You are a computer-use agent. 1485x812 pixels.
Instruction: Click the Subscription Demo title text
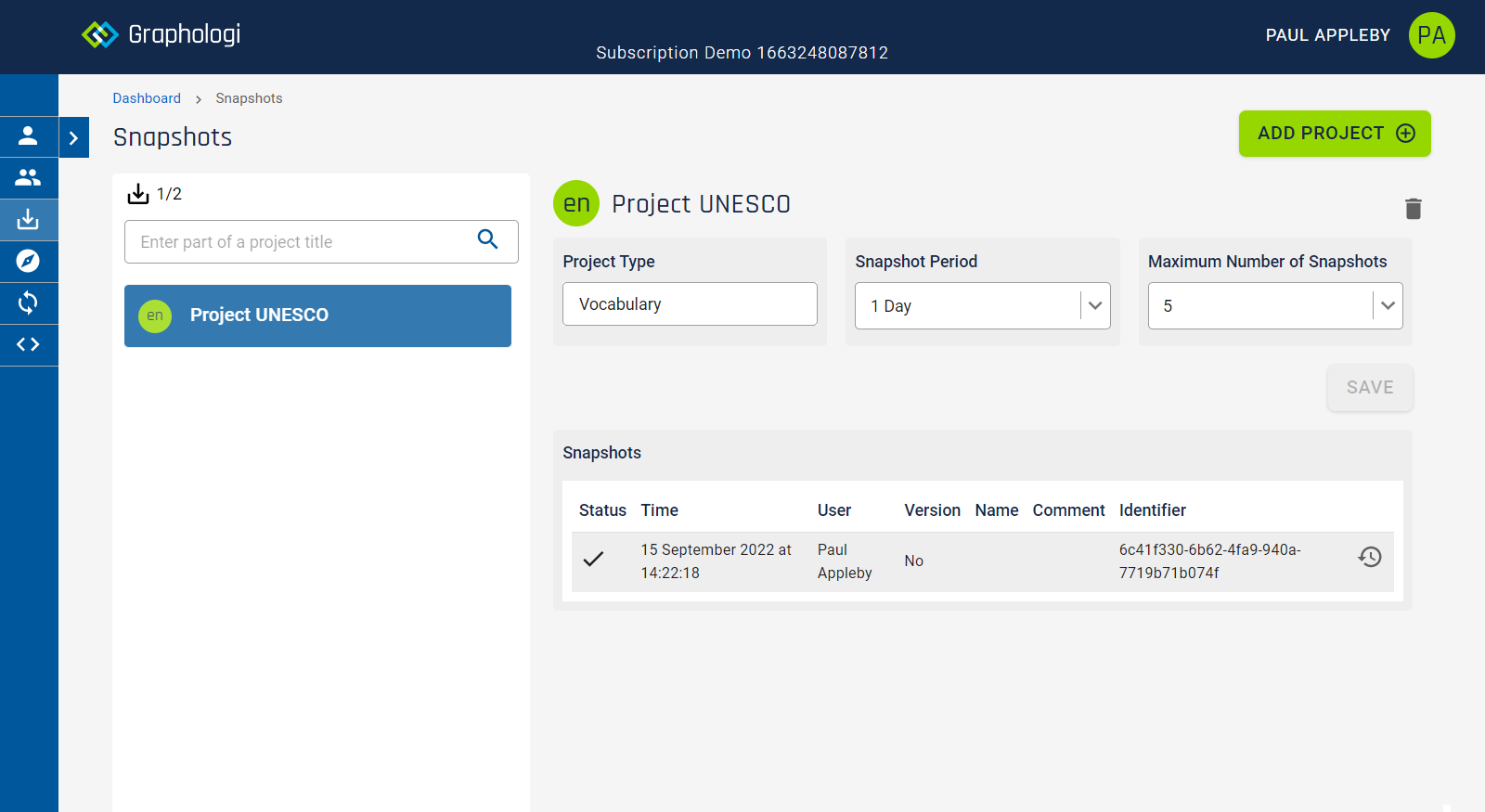(742, 53)
